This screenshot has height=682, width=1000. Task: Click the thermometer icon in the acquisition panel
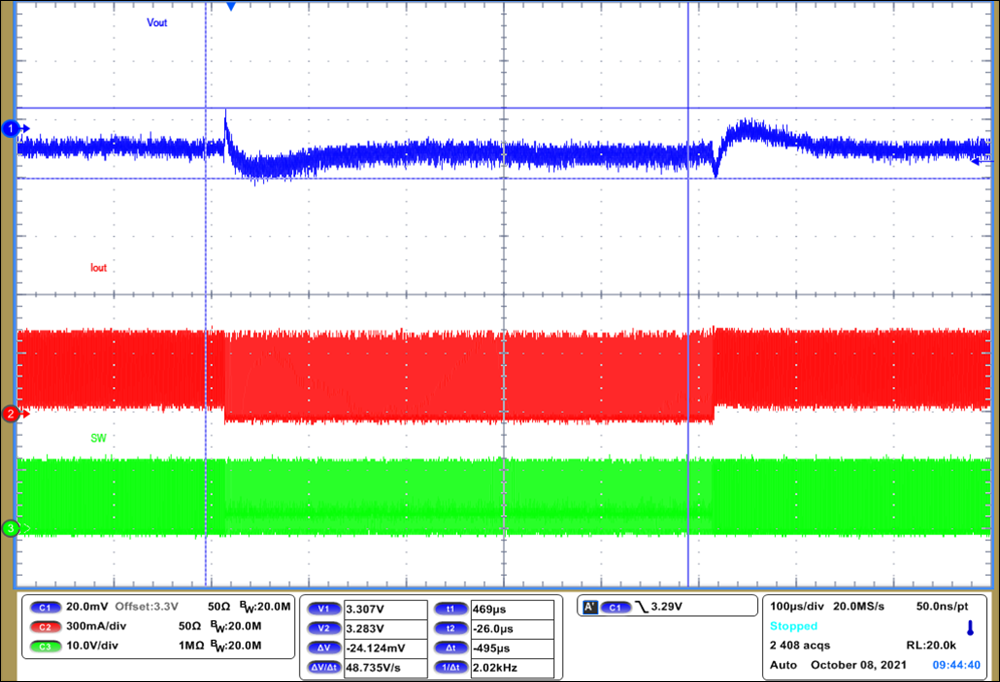click(x=971, y=628)
